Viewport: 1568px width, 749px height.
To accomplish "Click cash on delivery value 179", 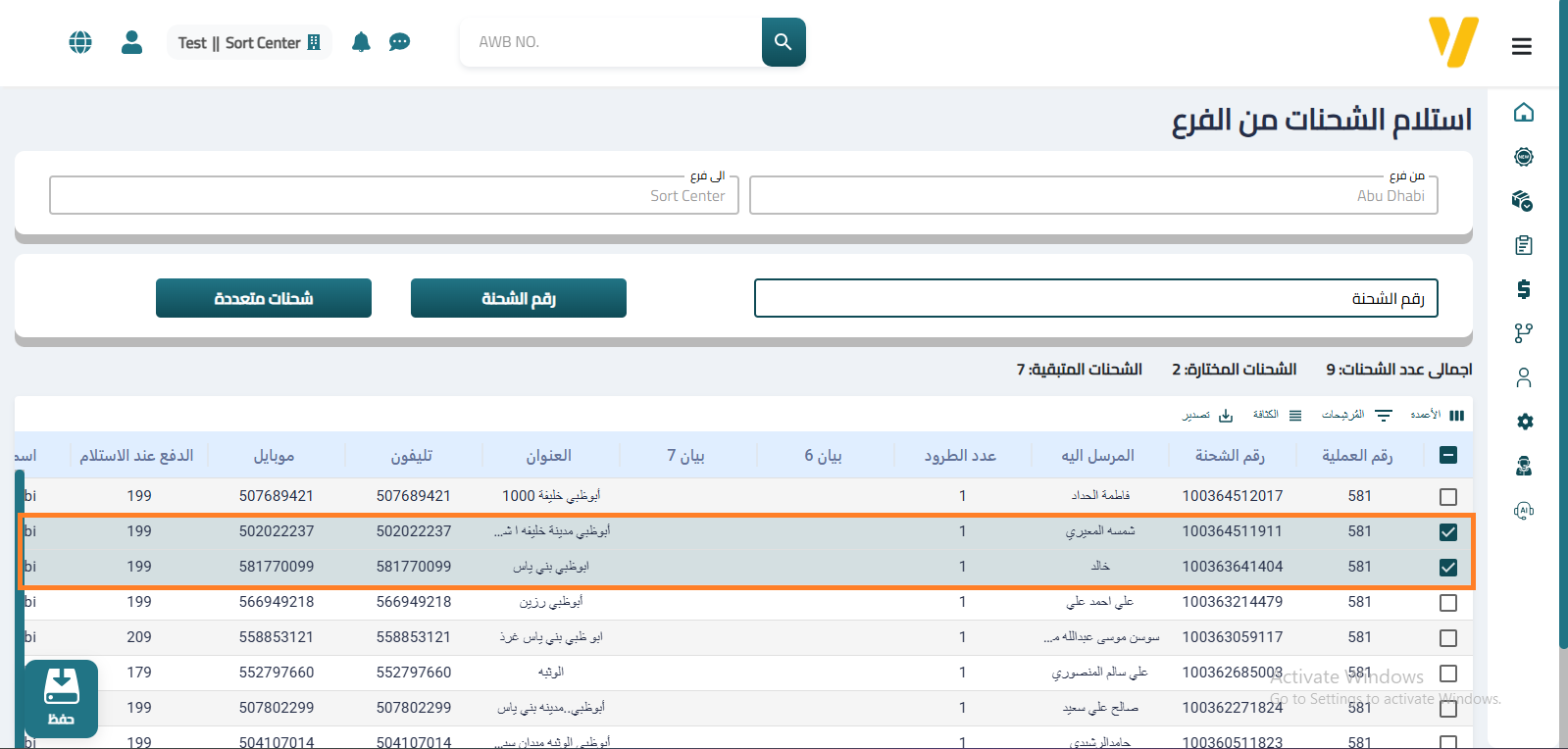I will coord(139,673).
